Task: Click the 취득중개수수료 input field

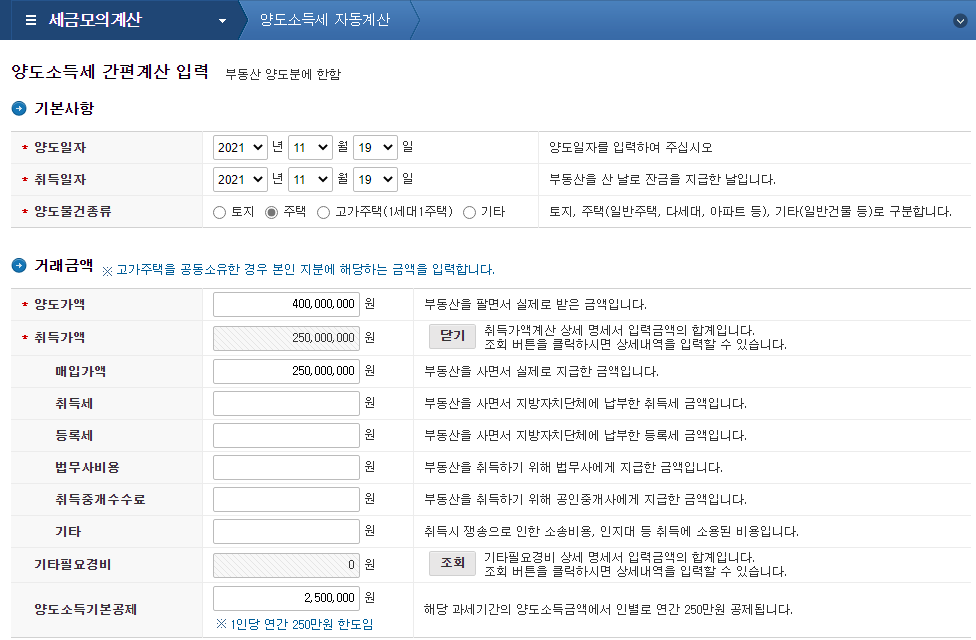Action: tap(286, 499)
